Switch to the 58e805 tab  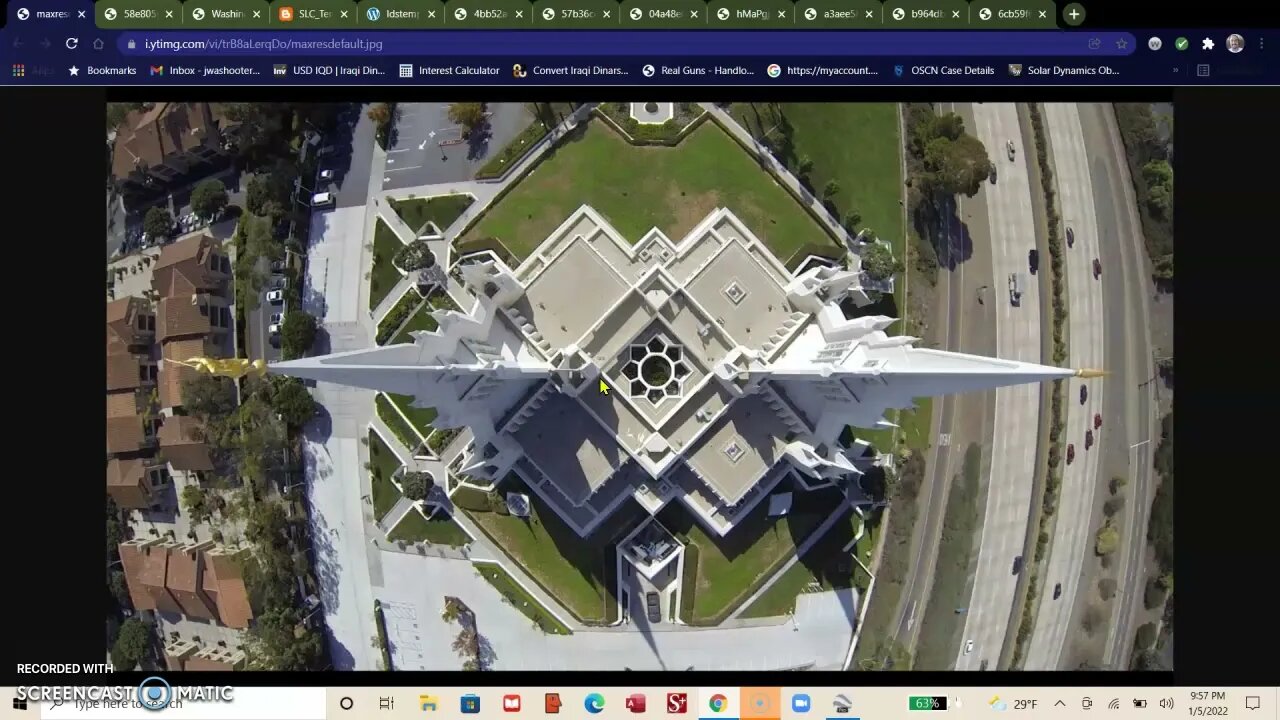138,14
